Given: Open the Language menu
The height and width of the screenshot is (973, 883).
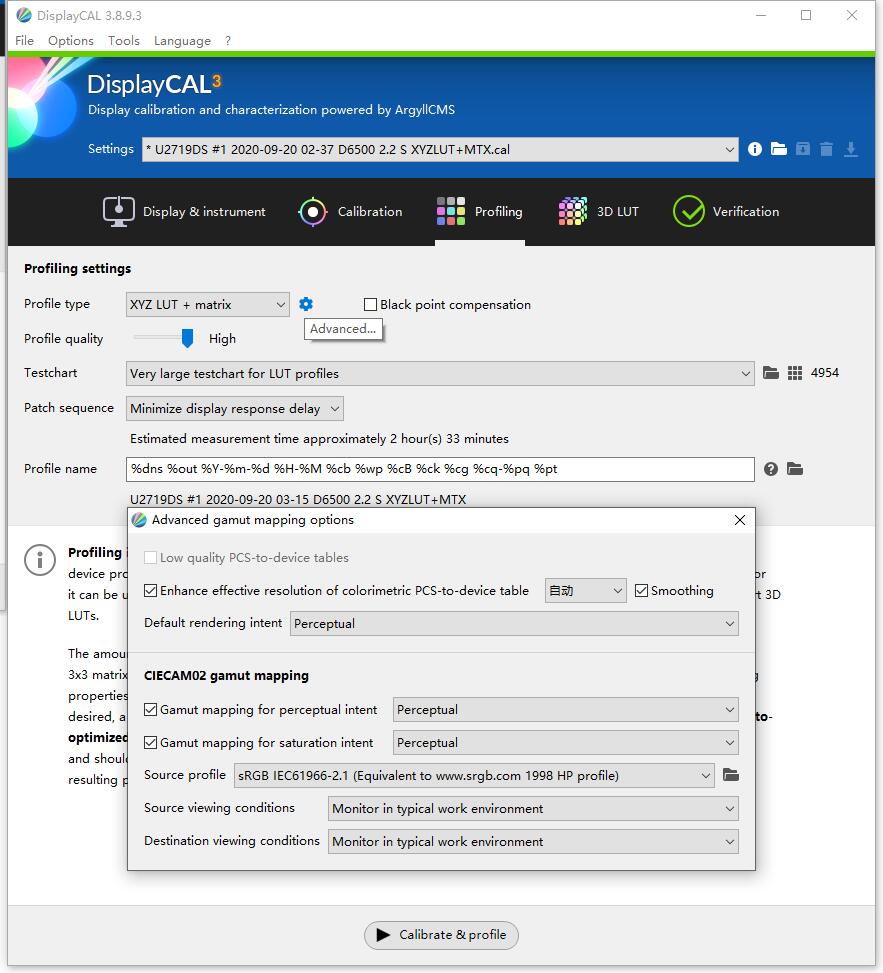Looking at the screenshot, I should [x=182, y=40].
